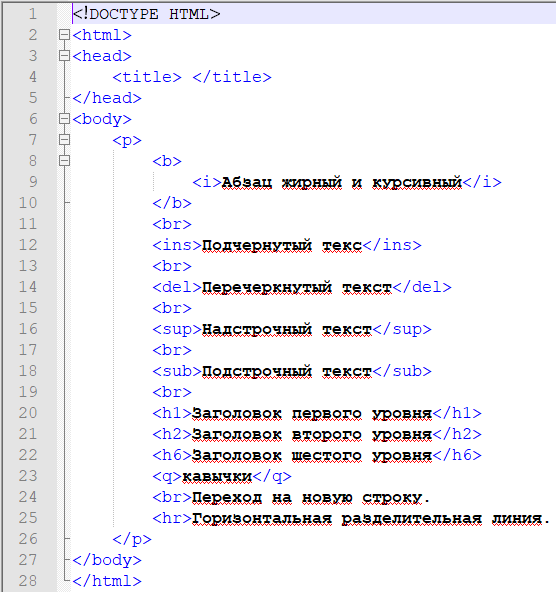
Task: Click line number 12 in margin
Action: click(28, 245)
